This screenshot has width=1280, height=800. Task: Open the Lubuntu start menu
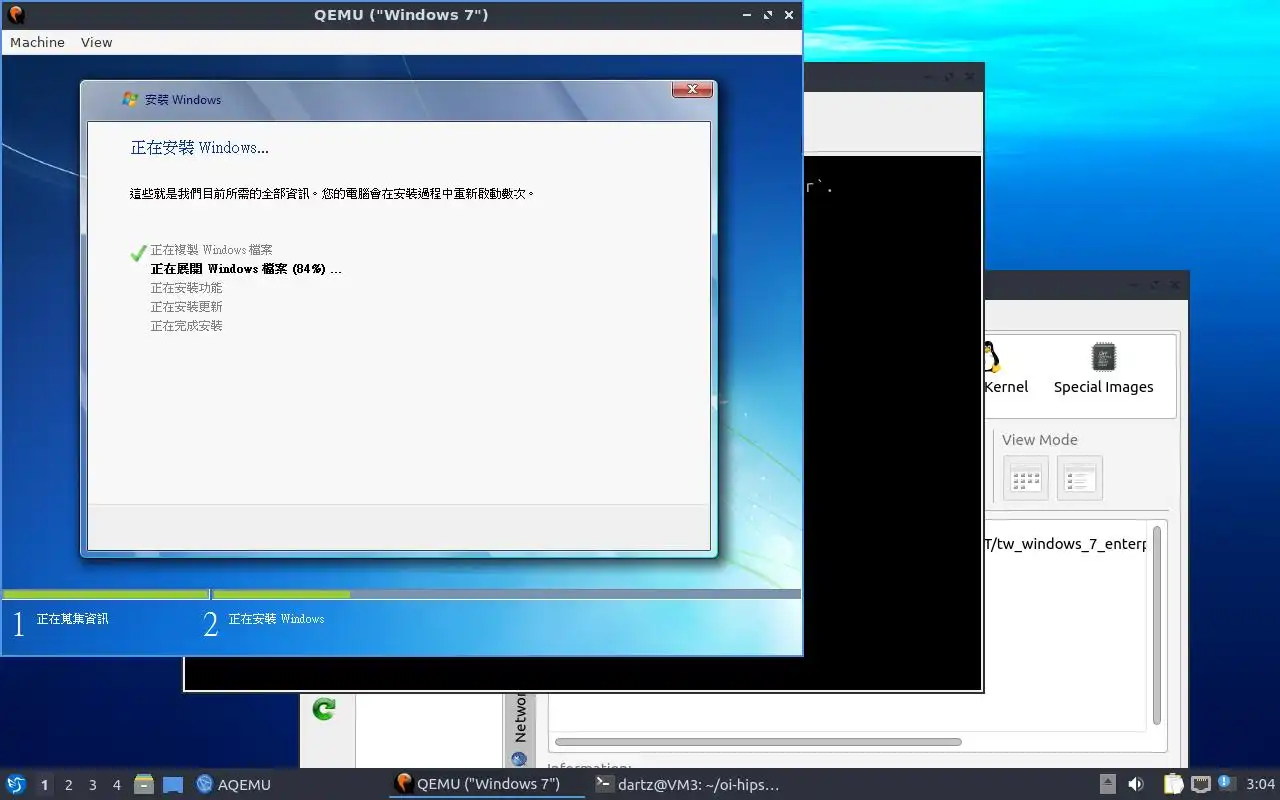point(15,784)
